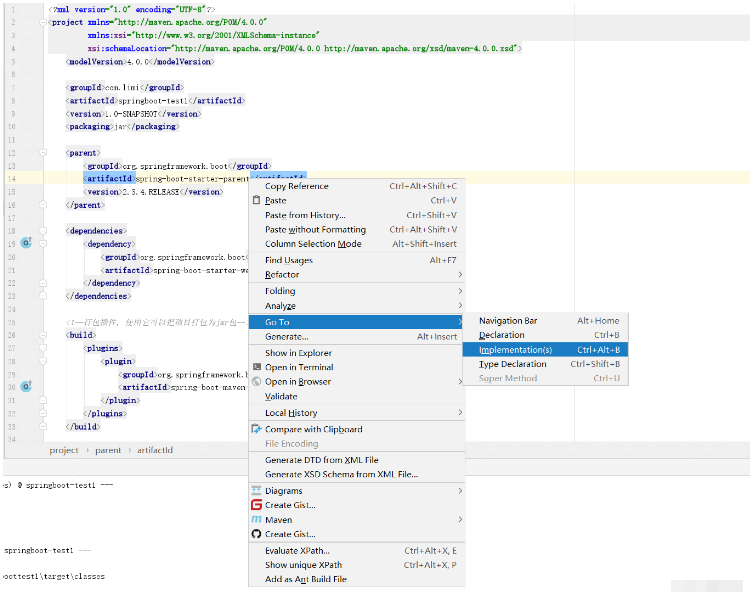Click springboot-test1 artifactId text on line 8
Viewport: 752px width, 597px height.
point(153,101)
